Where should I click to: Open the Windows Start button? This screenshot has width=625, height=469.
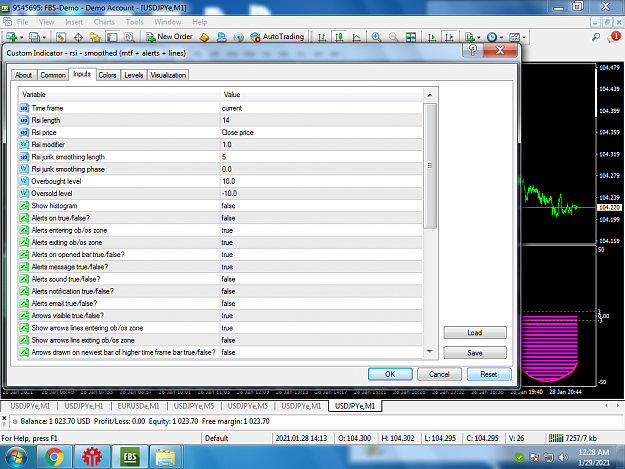(x=16, y=457)
